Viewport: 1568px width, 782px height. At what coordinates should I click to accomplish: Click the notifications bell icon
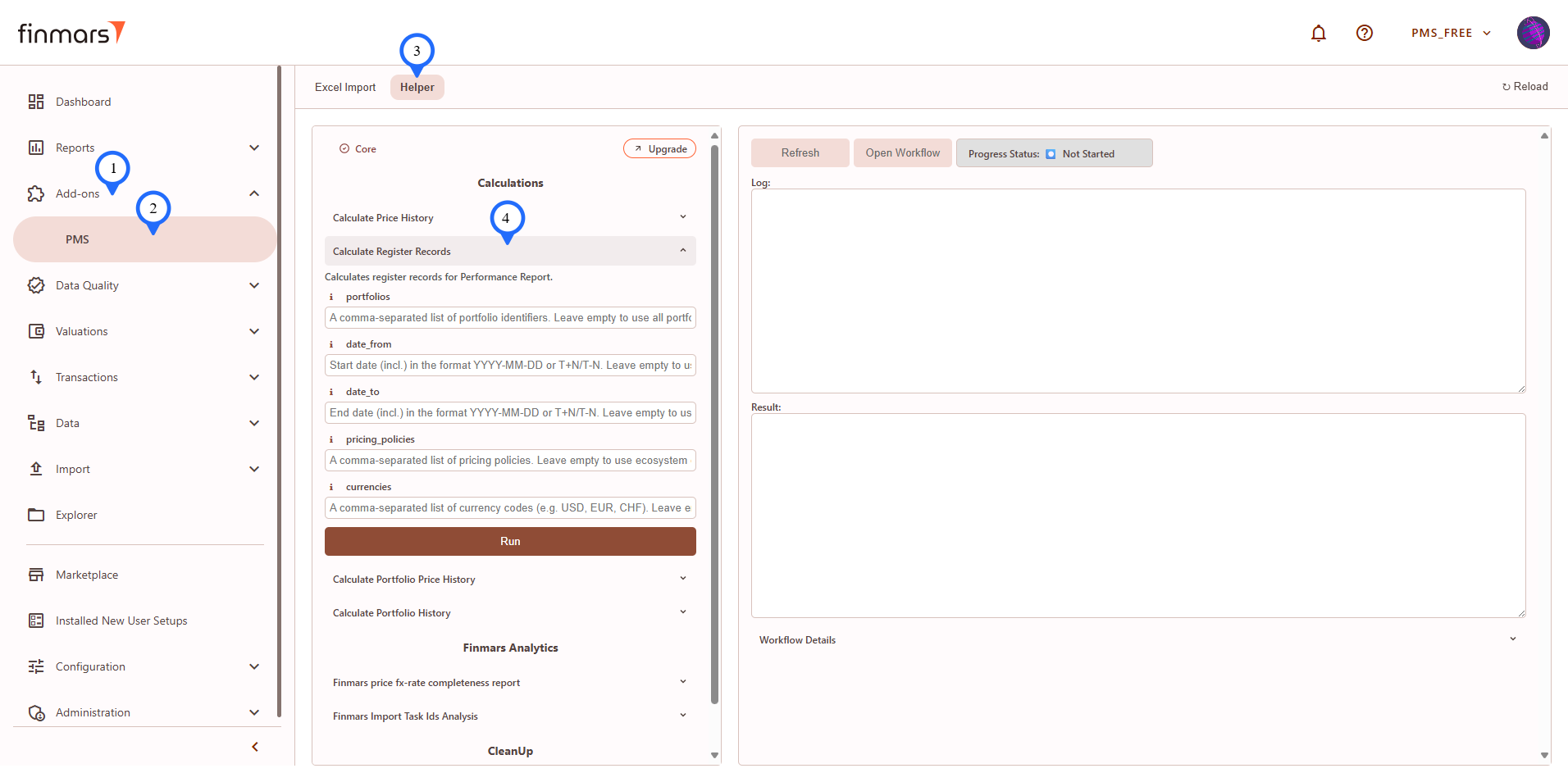[x=1318, y=33]
